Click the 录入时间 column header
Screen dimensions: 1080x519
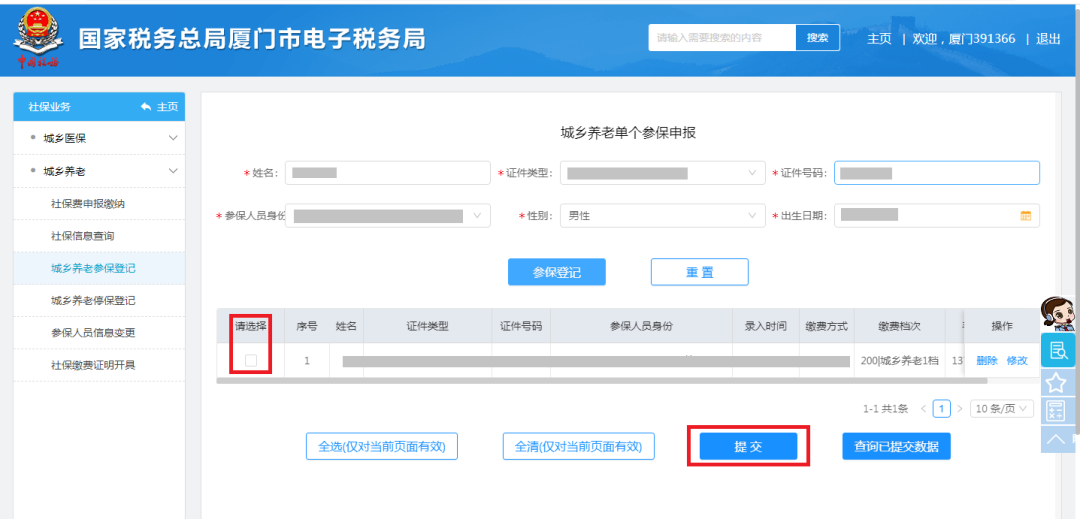click(766, 326)
